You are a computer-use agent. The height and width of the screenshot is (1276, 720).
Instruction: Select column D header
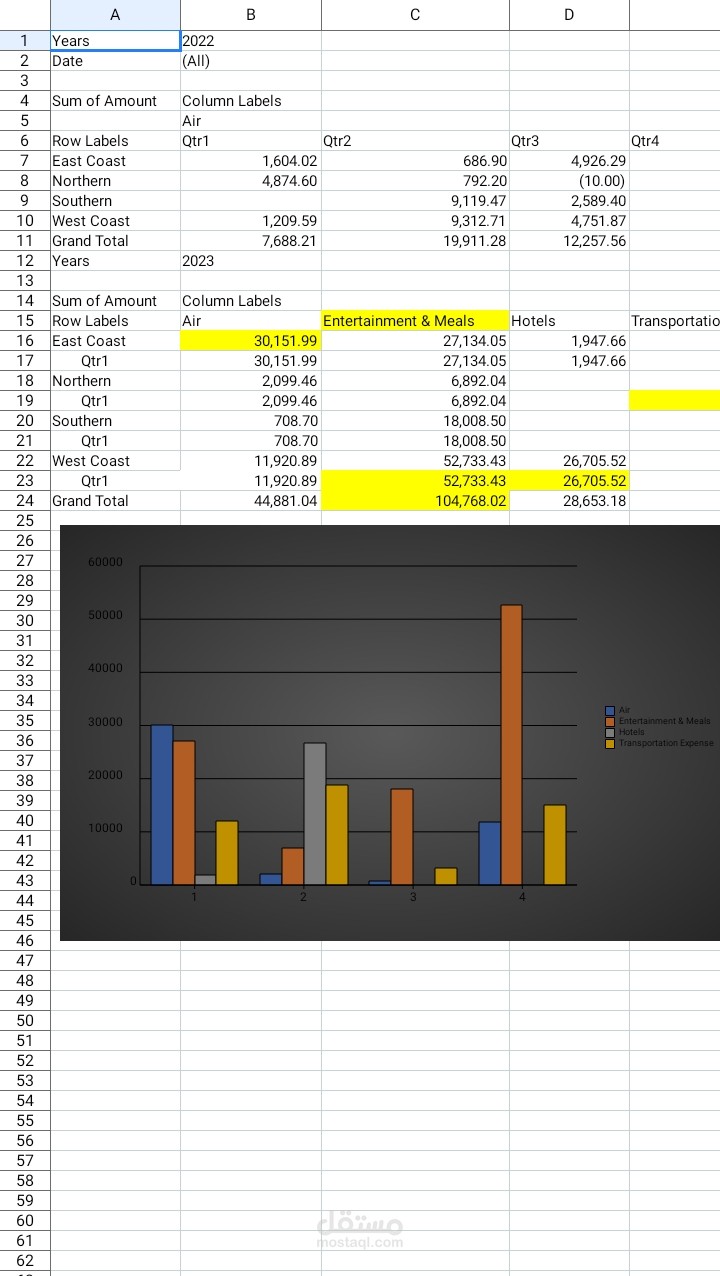point(569,14)
